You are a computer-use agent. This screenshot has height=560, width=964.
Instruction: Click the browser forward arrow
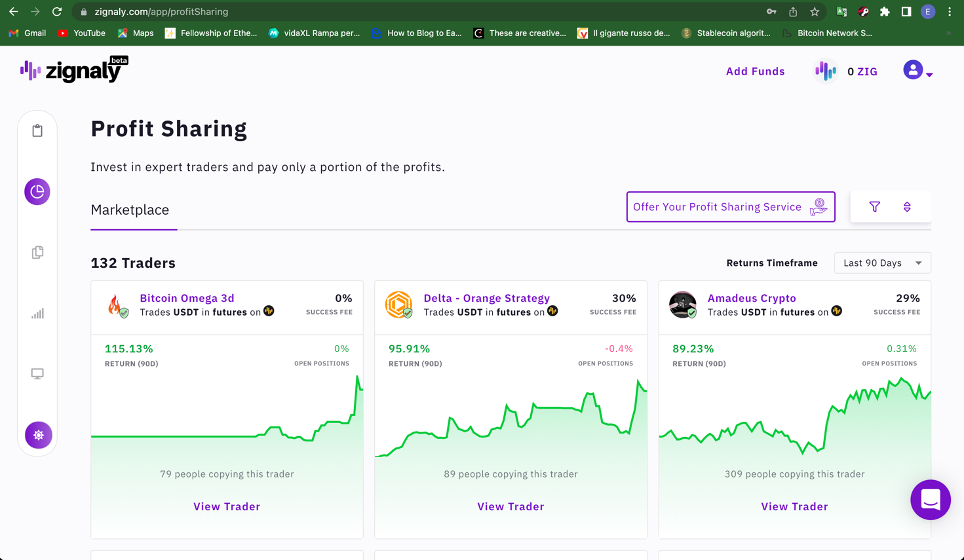(35, 12)
